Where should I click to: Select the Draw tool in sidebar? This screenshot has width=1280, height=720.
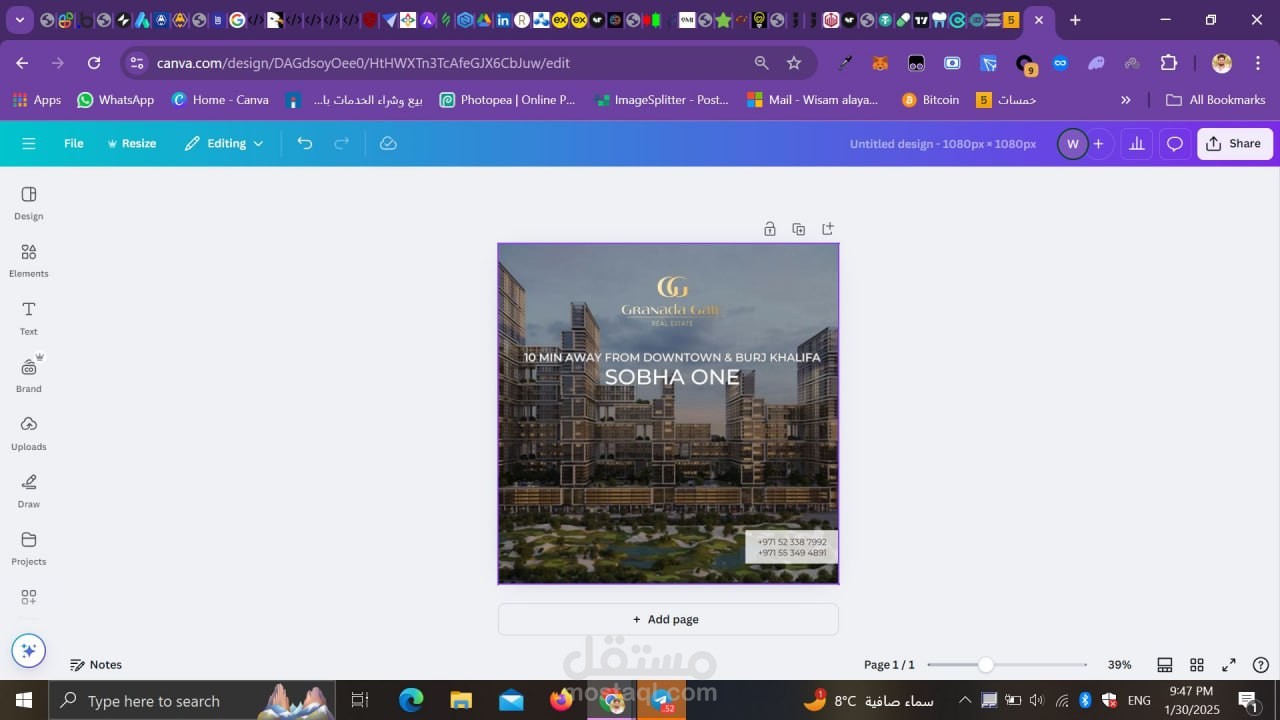point(29,490)
